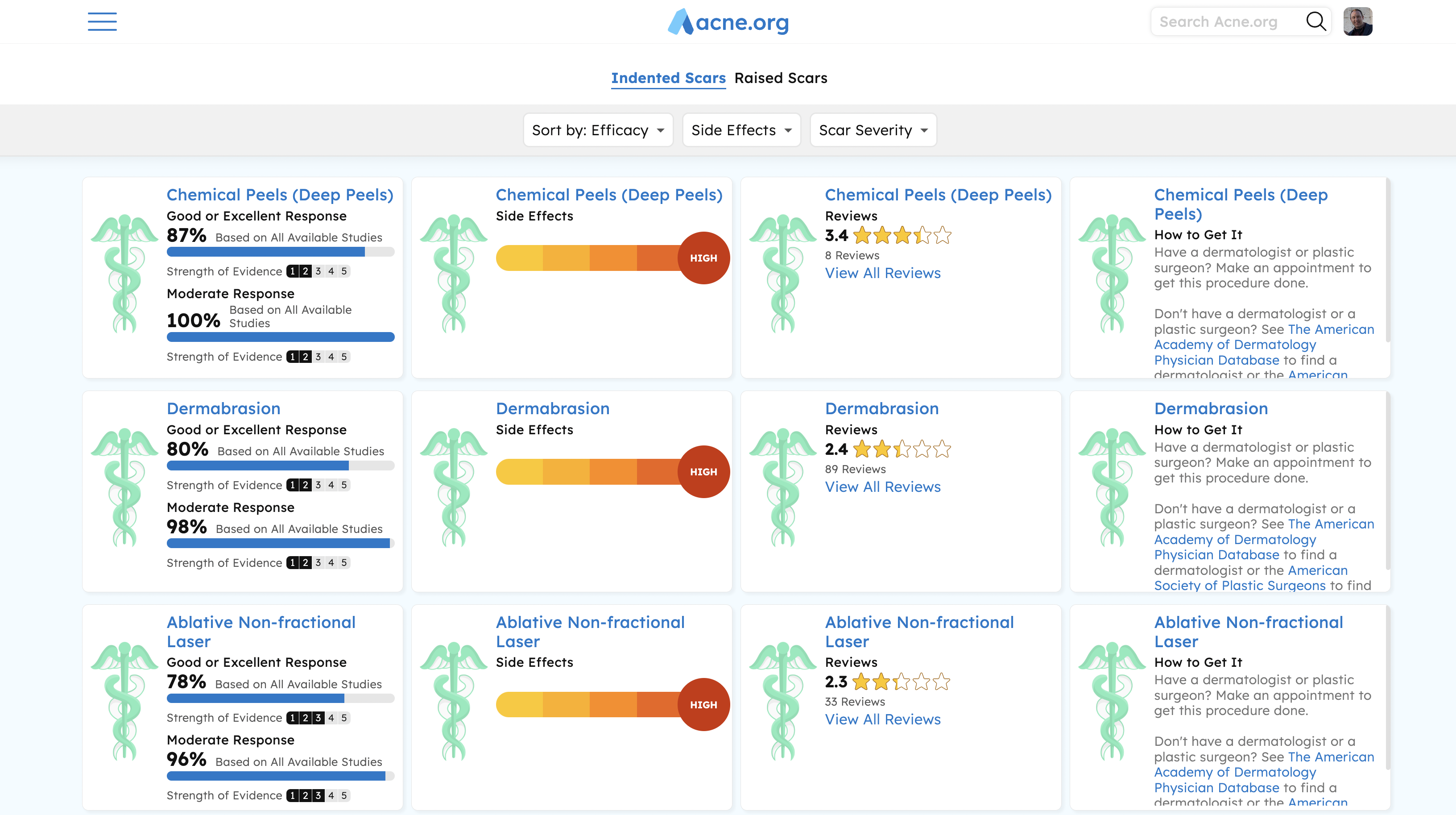Open Ablative Non-fractional Laser title in Side Effects card

(x=590, y=632)
